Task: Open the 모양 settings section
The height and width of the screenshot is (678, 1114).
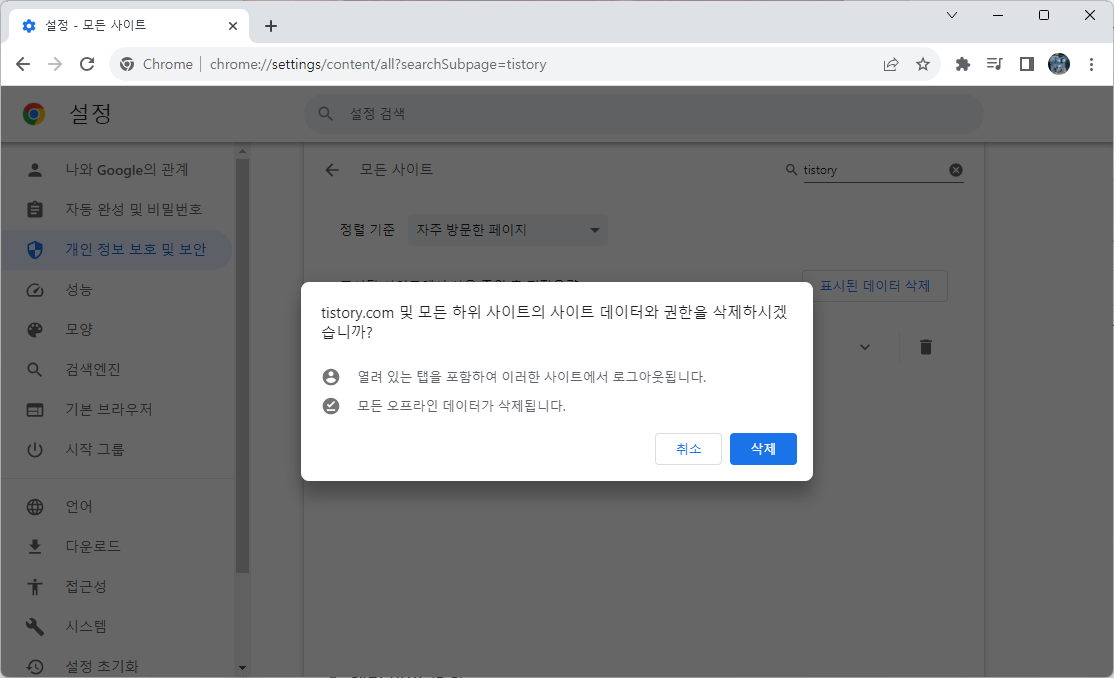Action: [x=117, y=330]
